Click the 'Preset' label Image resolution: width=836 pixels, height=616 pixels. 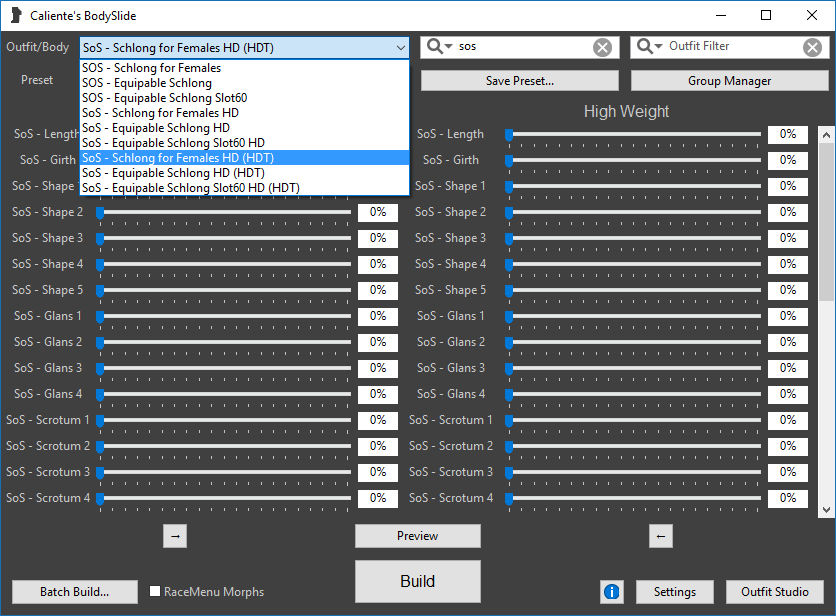tap(37, 80)
